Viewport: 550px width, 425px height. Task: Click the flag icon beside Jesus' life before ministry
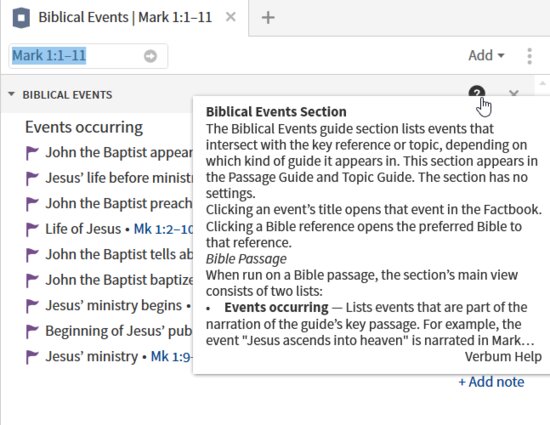[32, 178]
